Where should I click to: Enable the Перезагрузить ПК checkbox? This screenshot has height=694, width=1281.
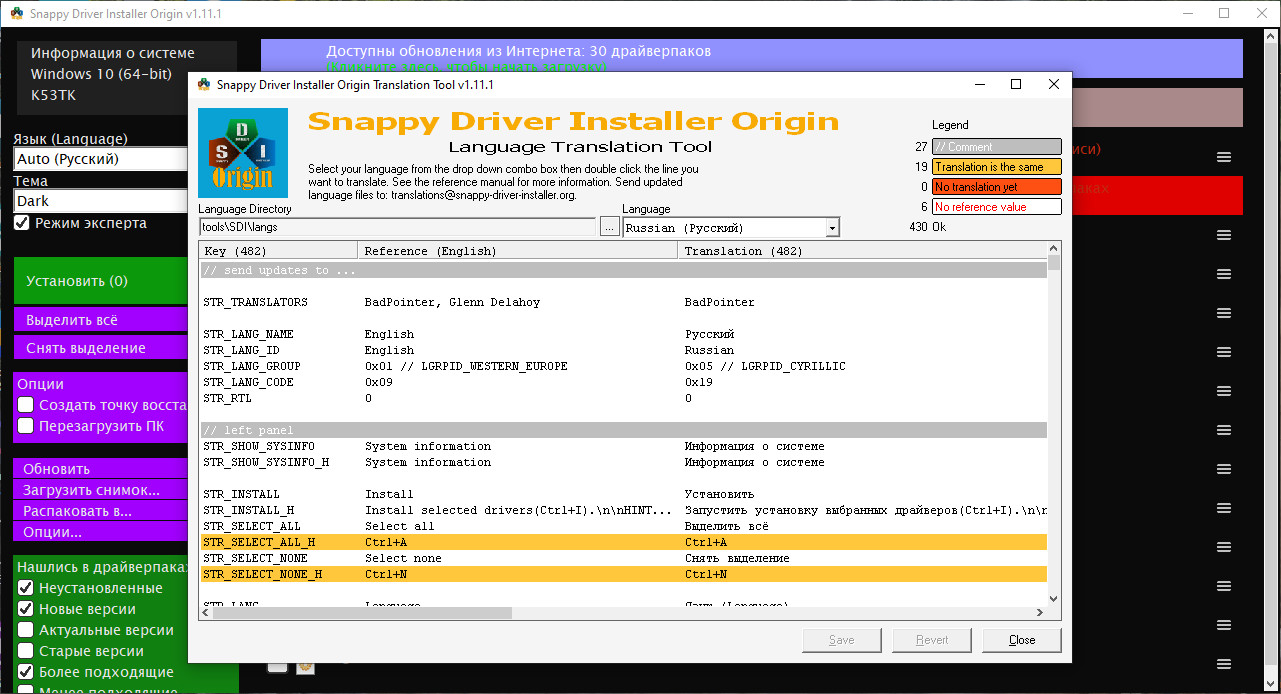[x=26, y=426]
